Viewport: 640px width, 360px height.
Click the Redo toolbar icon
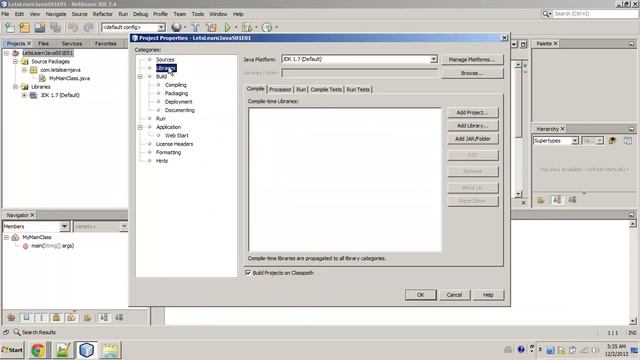[x=89, y=27]
